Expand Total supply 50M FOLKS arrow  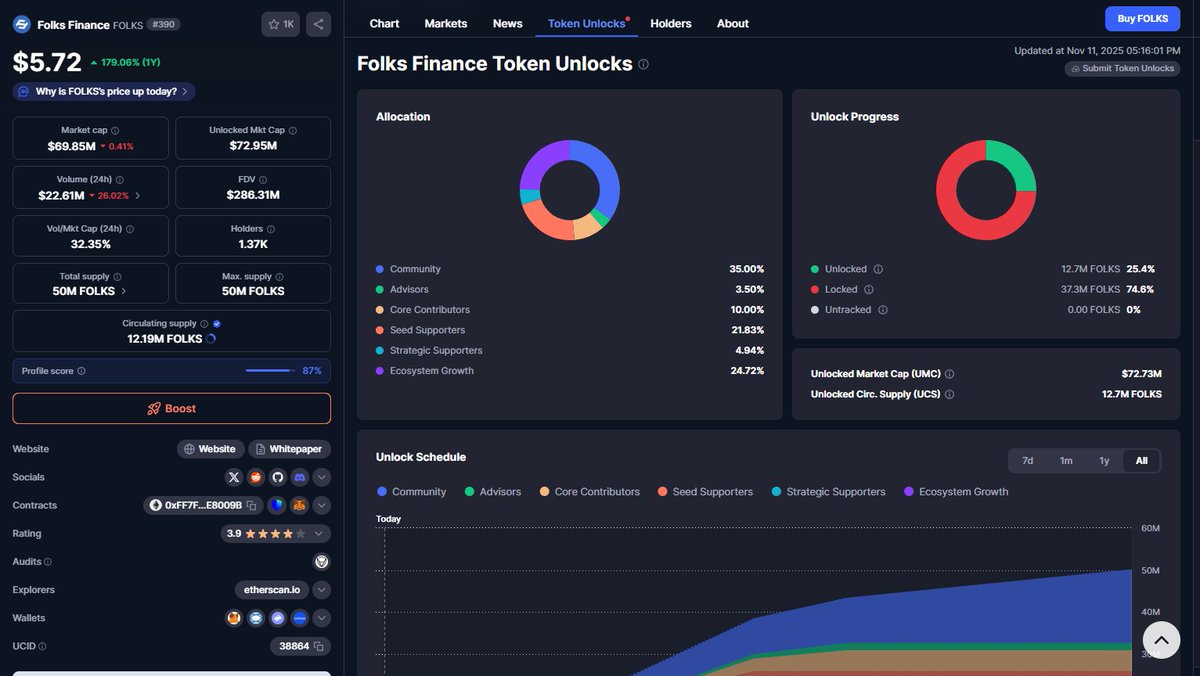tap(124, 292)
